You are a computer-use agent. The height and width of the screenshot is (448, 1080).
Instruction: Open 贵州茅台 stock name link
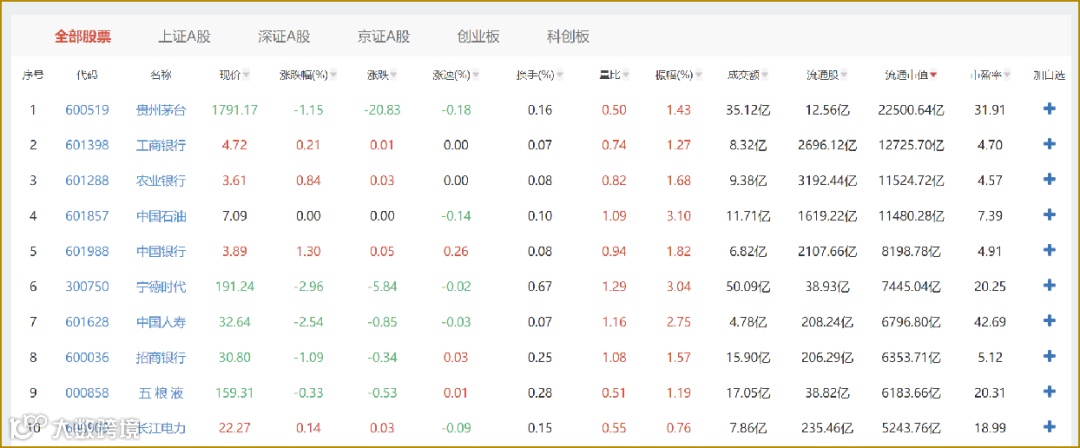click(x=161, y=110)
